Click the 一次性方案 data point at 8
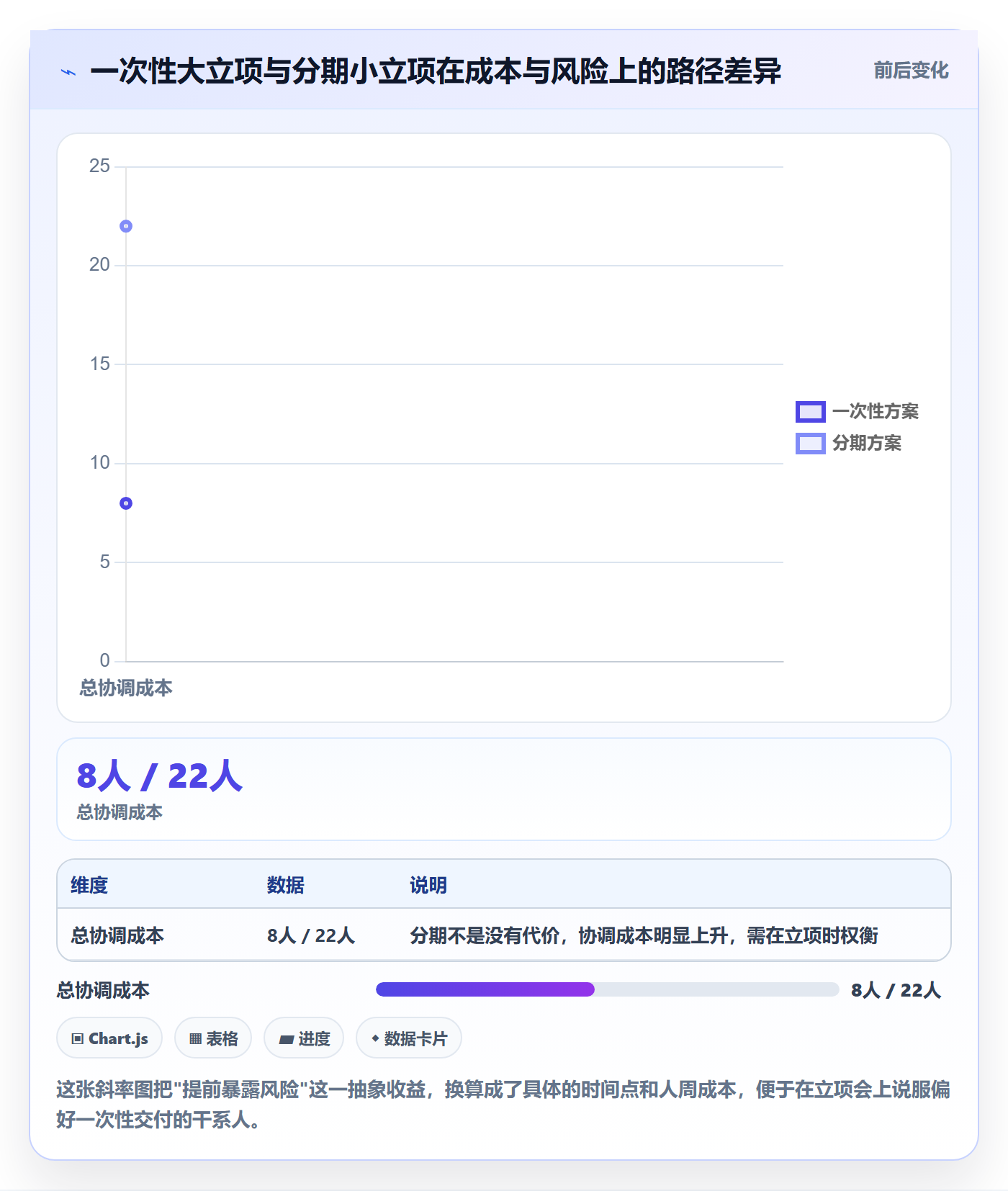Viewport: 1008px width, 1191px height. [126, 503]
